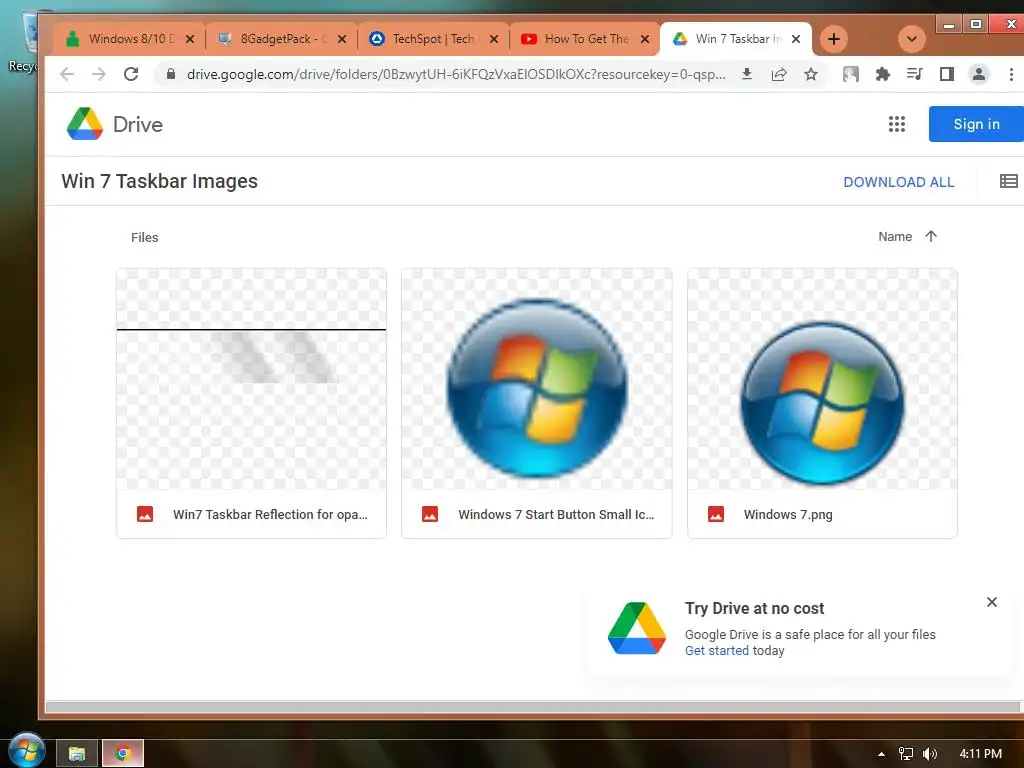Bookmark this tab with the star icon

pos(810,74)
